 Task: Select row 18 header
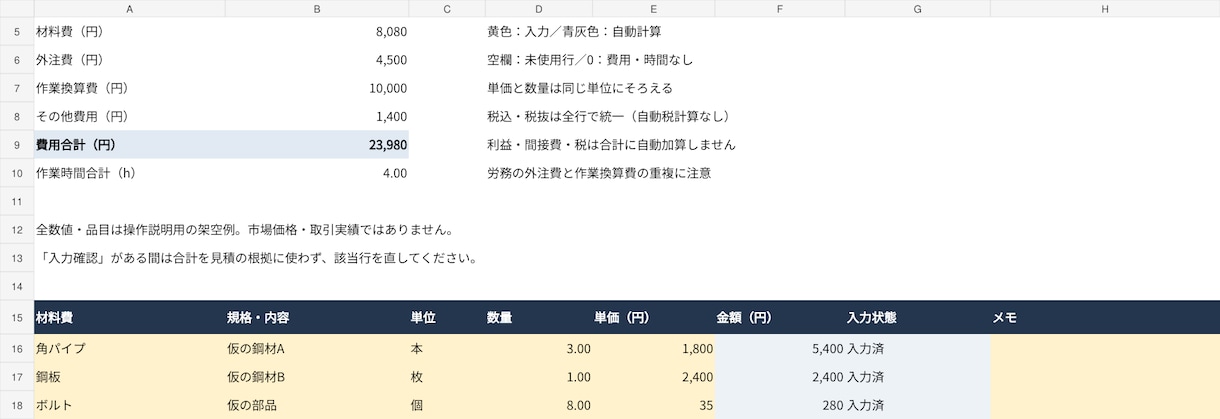click(x=17, y=405)
